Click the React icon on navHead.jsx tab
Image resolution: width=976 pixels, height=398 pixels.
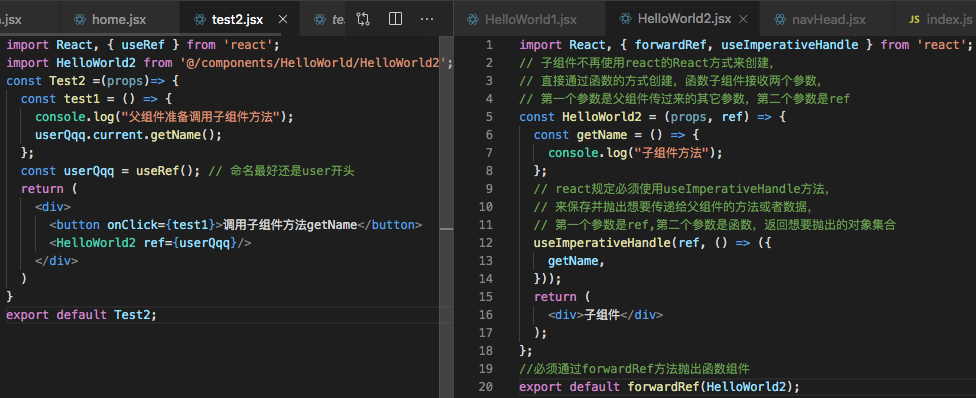point(780,19)
